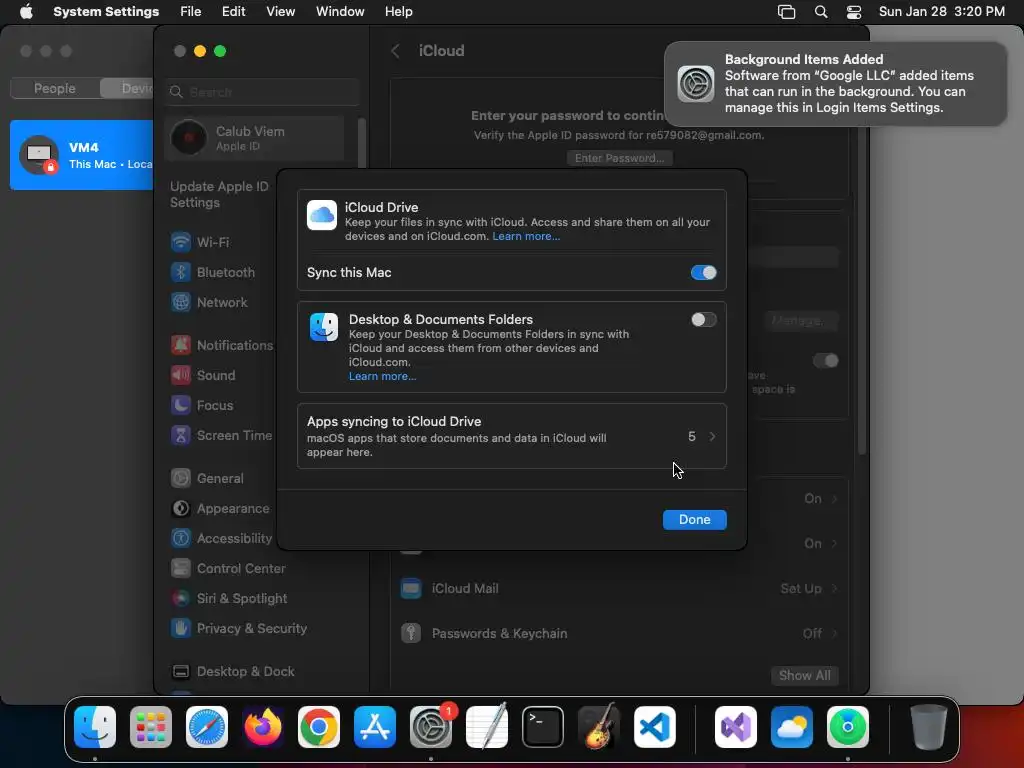The width and height of the screenshot is (1024, 768).
Task: Open Visual Studio purple icon in Dock
Action: pyautogui.click(x=736, y=727)
